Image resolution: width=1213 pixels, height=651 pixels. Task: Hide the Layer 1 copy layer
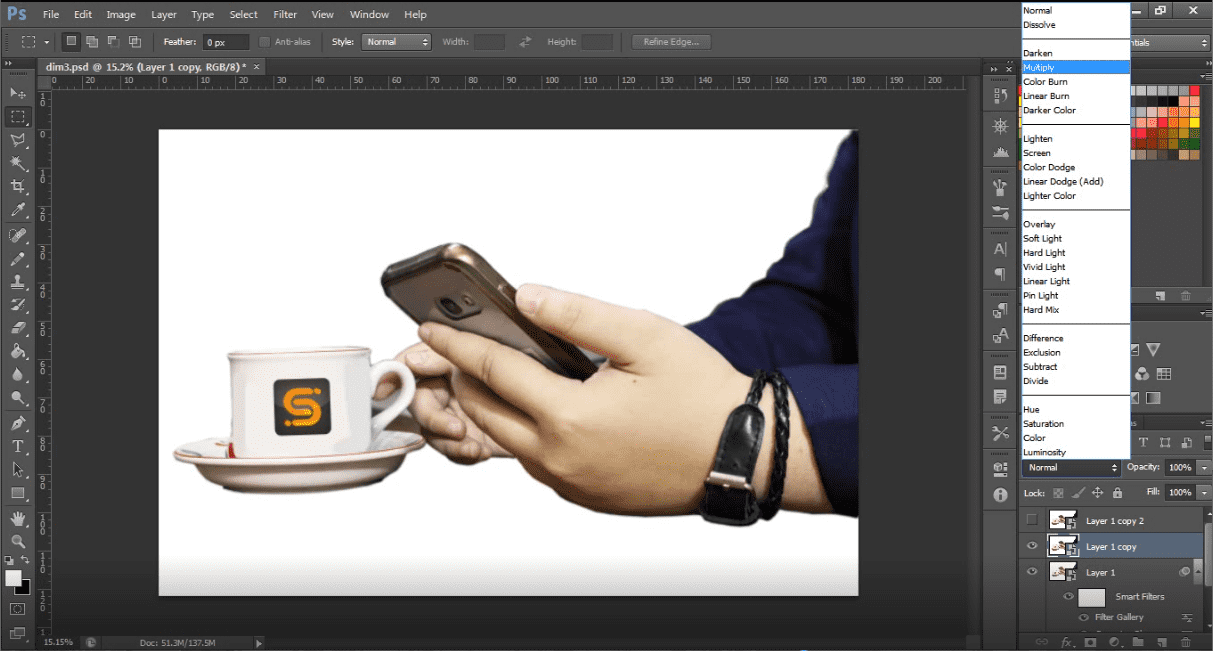1032,546
